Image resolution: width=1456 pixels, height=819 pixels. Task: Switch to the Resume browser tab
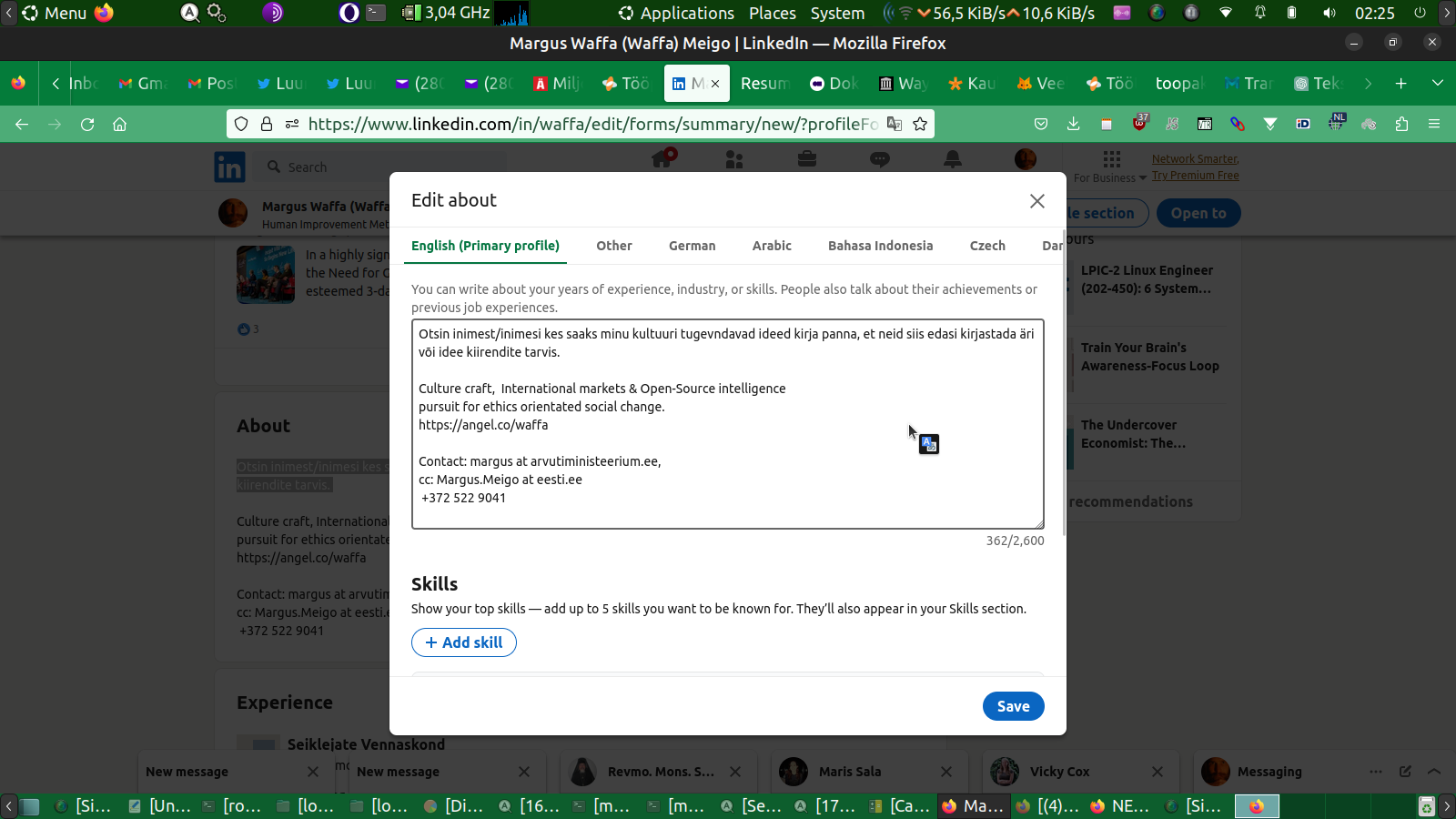pyautogui.click(x=764, y=84)
